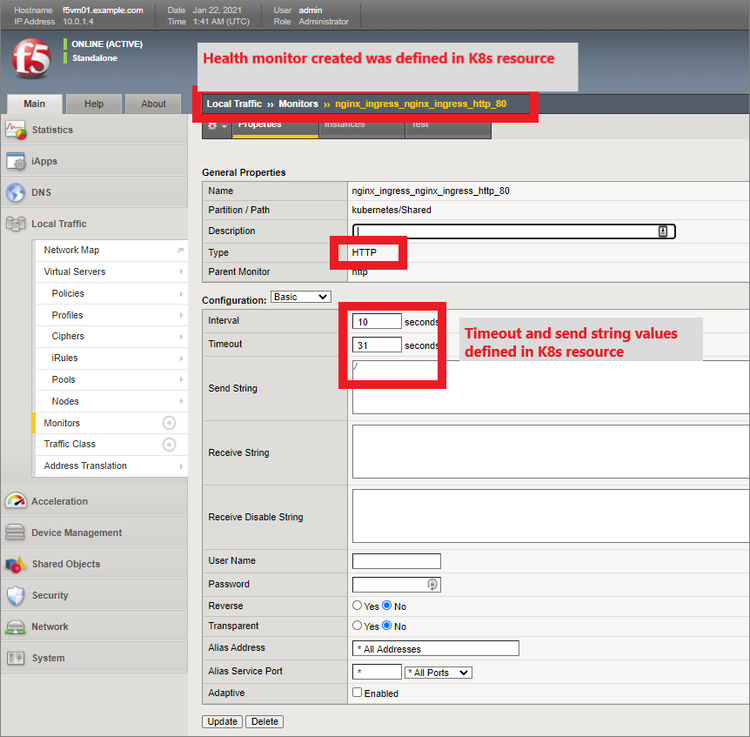Image resolution: width=750 pixels, height=737 pixels.
Task: Open Nodes menu item
Action: coord(111,401)
